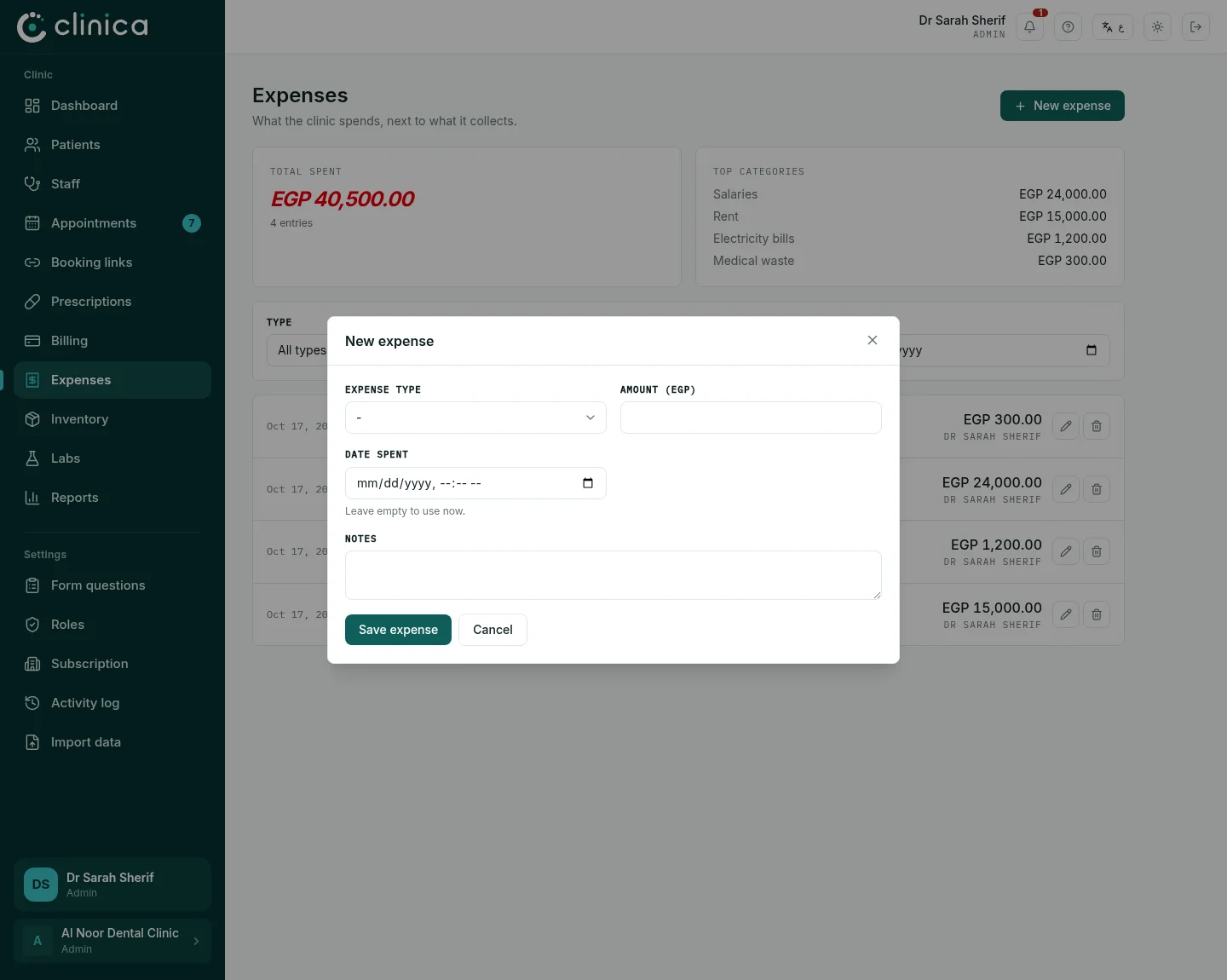
Task: Open the help question-mark icon
Action: pyautogui.click(x=1068, y=27)
